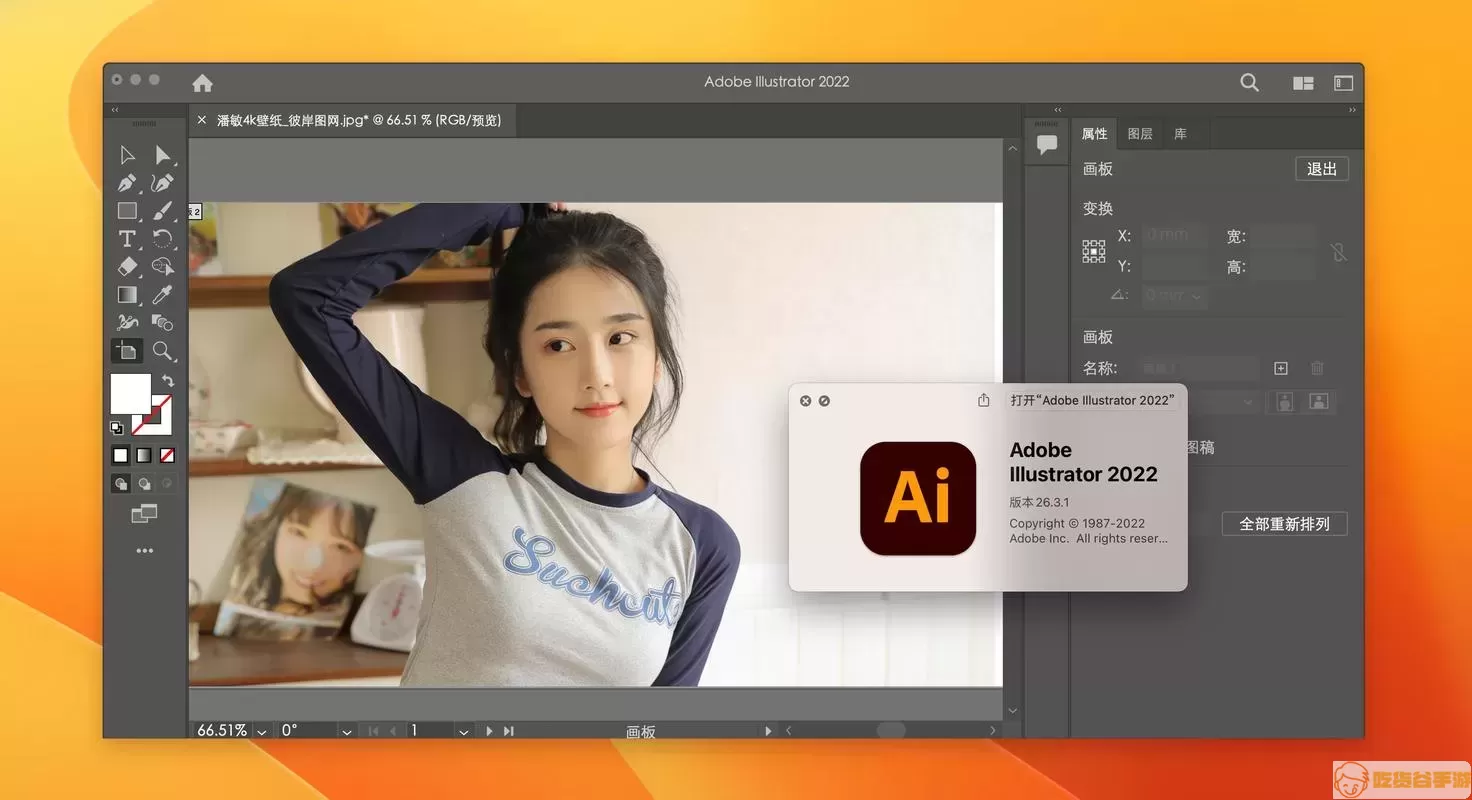Open the artboard preset dropdown
Viewport: 1472px width, 800px height.
point(1248,402)
